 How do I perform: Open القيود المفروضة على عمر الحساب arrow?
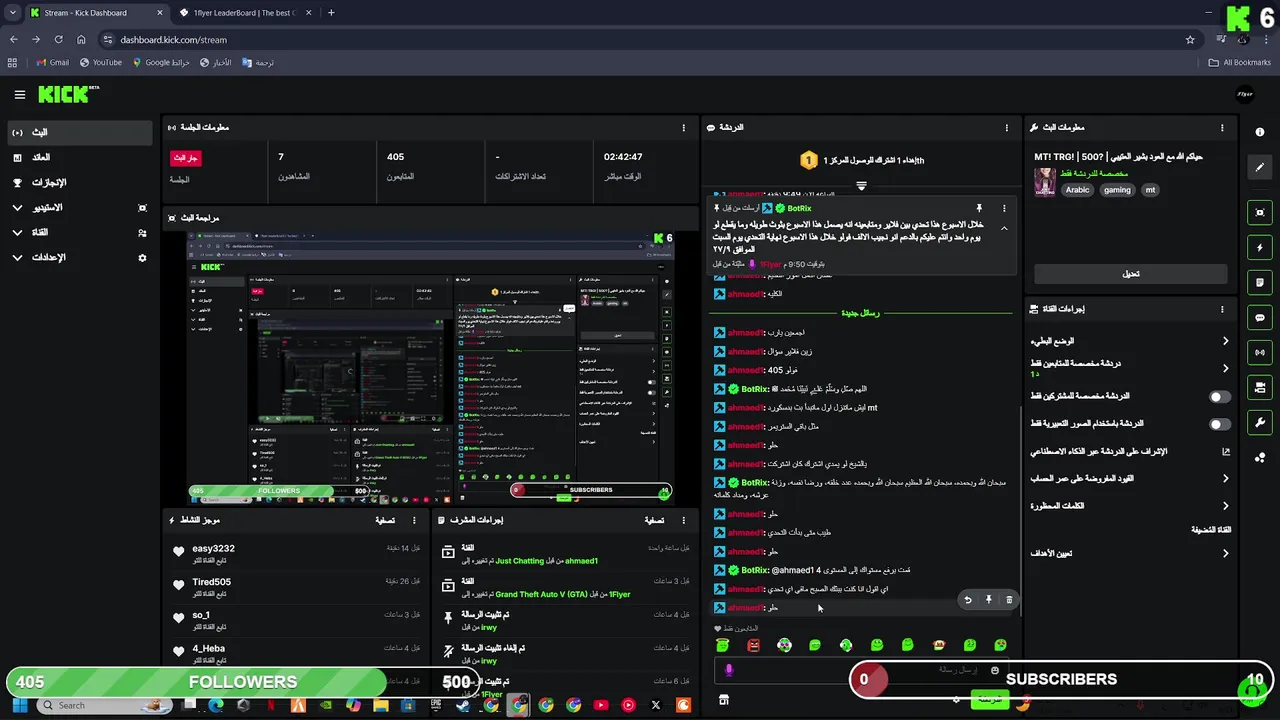pos(1225,479)
